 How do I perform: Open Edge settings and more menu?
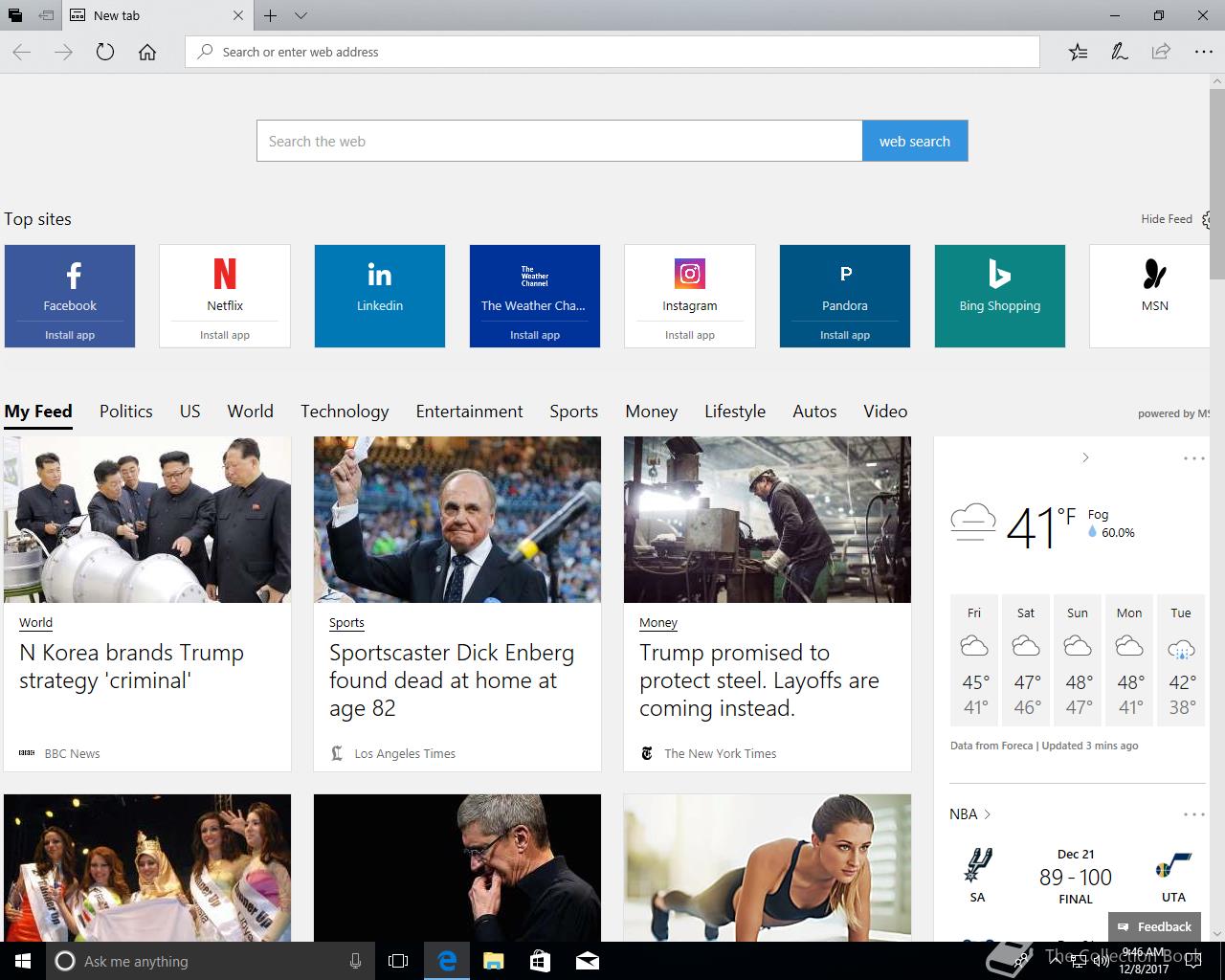click(x=1203, y=52)
